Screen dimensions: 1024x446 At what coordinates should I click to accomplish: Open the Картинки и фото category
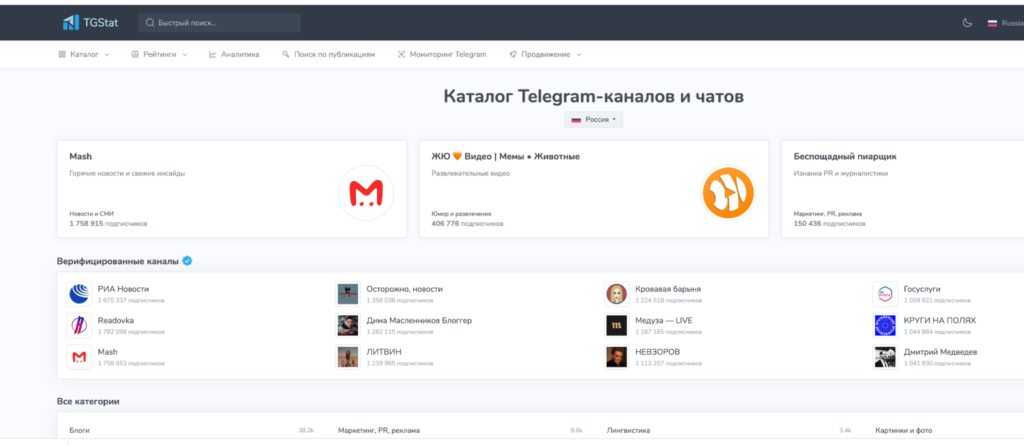pos(904,430)
